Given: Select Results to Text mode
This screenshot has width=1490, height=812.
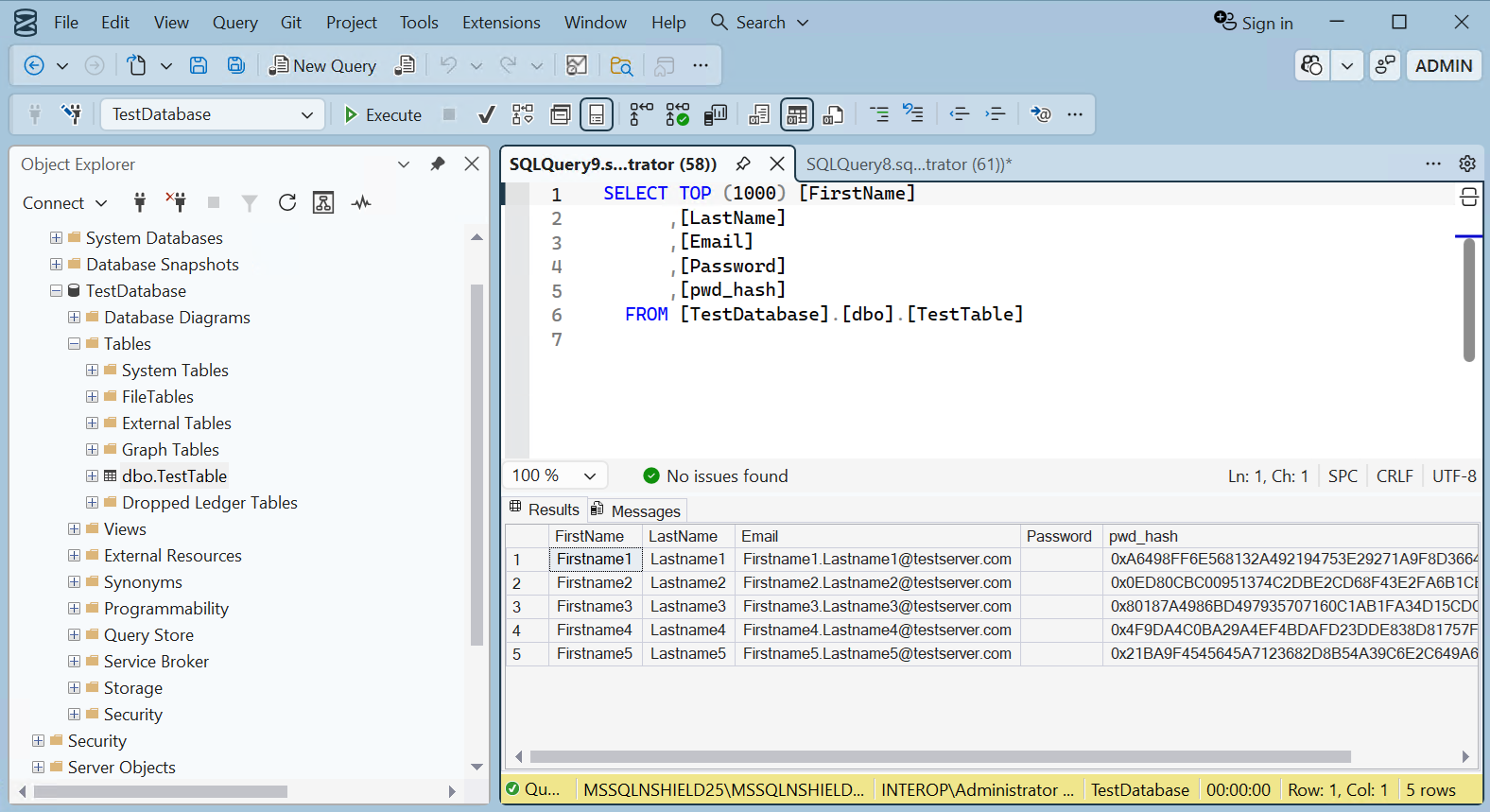Looking at the screenshot, I should [759, 114].
